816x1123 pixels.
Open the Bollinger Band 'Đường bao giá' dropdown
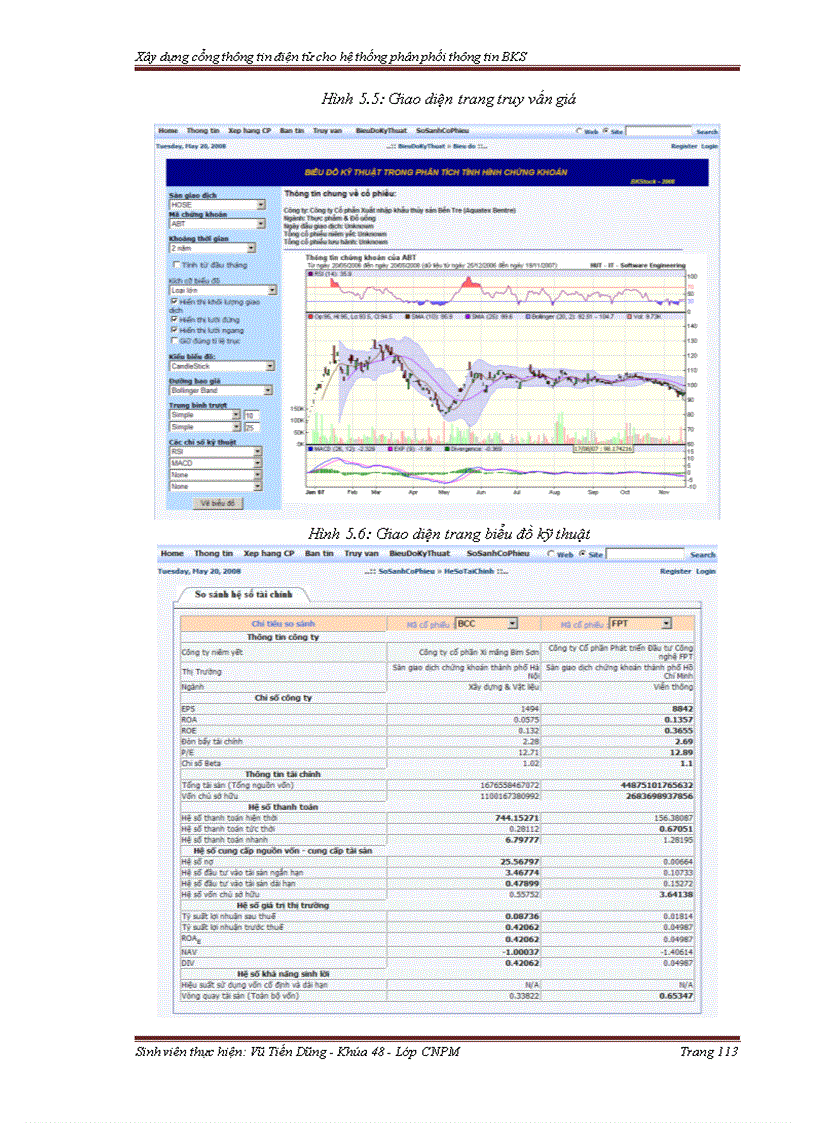268,391
